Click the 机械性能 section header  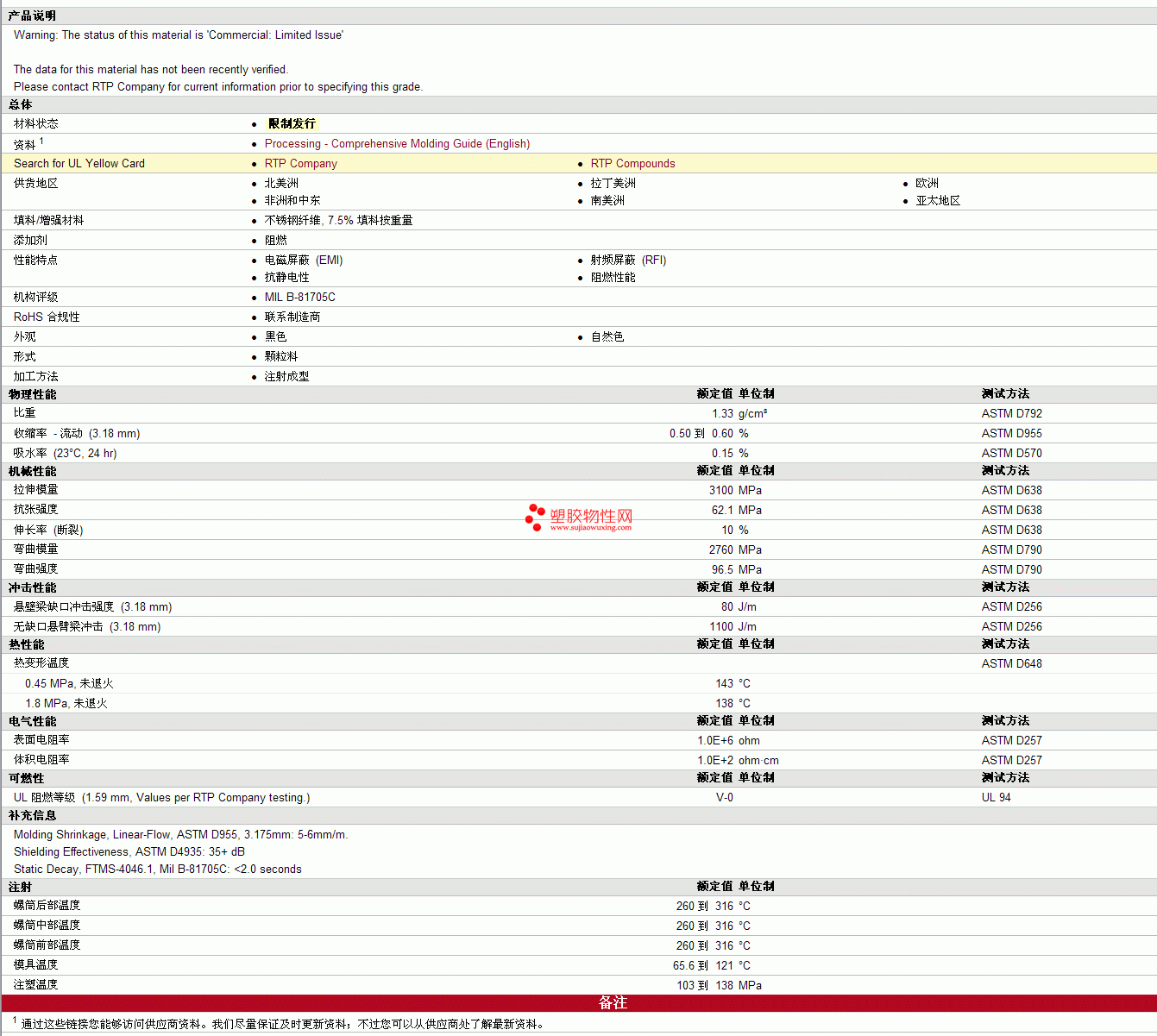pyautogui.click(x=33, y=472)
